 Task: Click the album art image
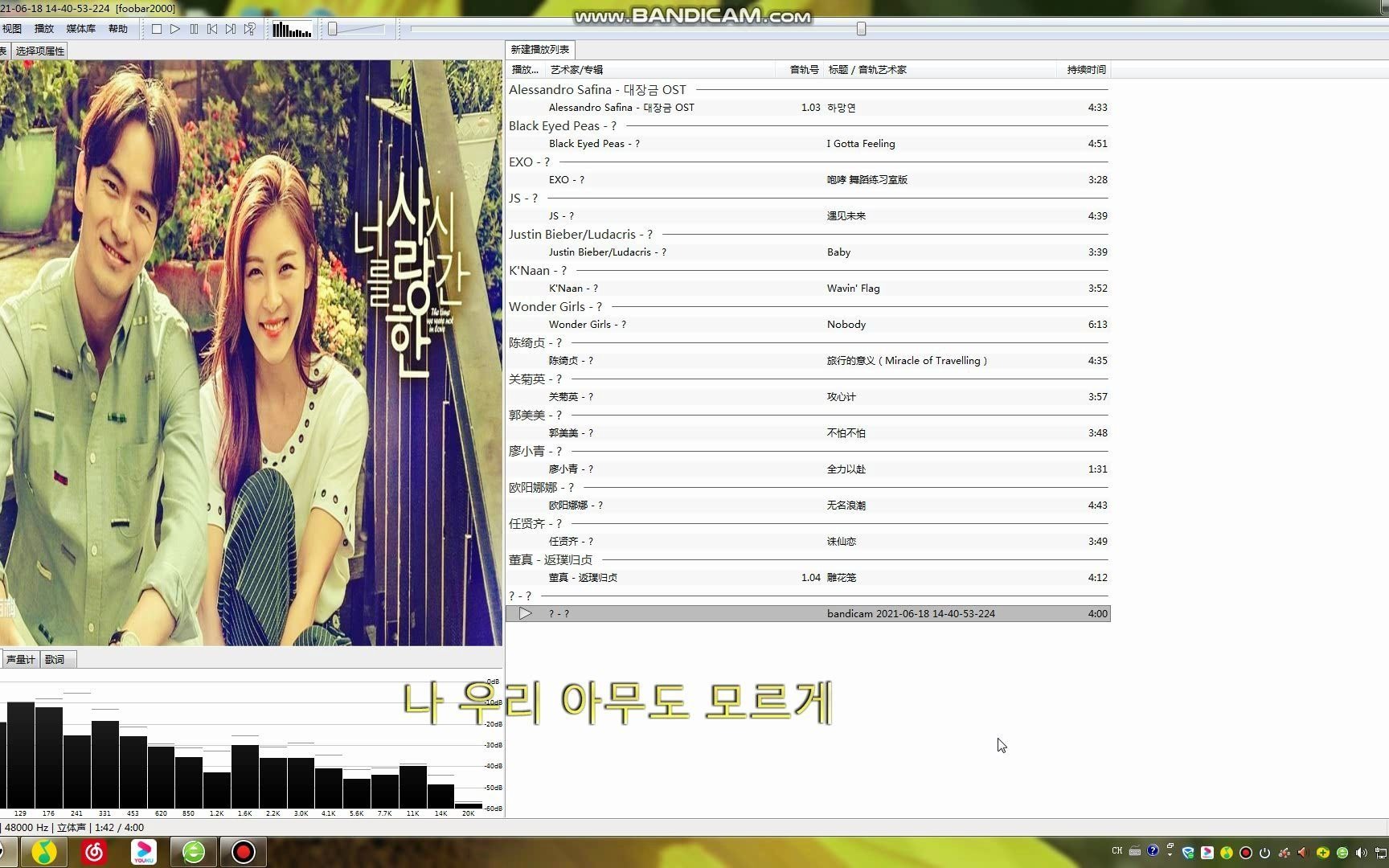click(251, 353)
